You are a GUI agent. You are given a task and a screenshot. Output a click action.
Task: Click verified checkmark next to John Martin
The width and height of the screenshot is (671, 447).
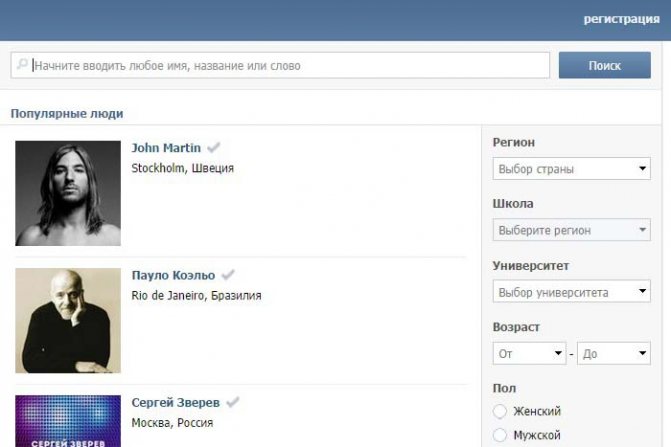pos(214,147)
